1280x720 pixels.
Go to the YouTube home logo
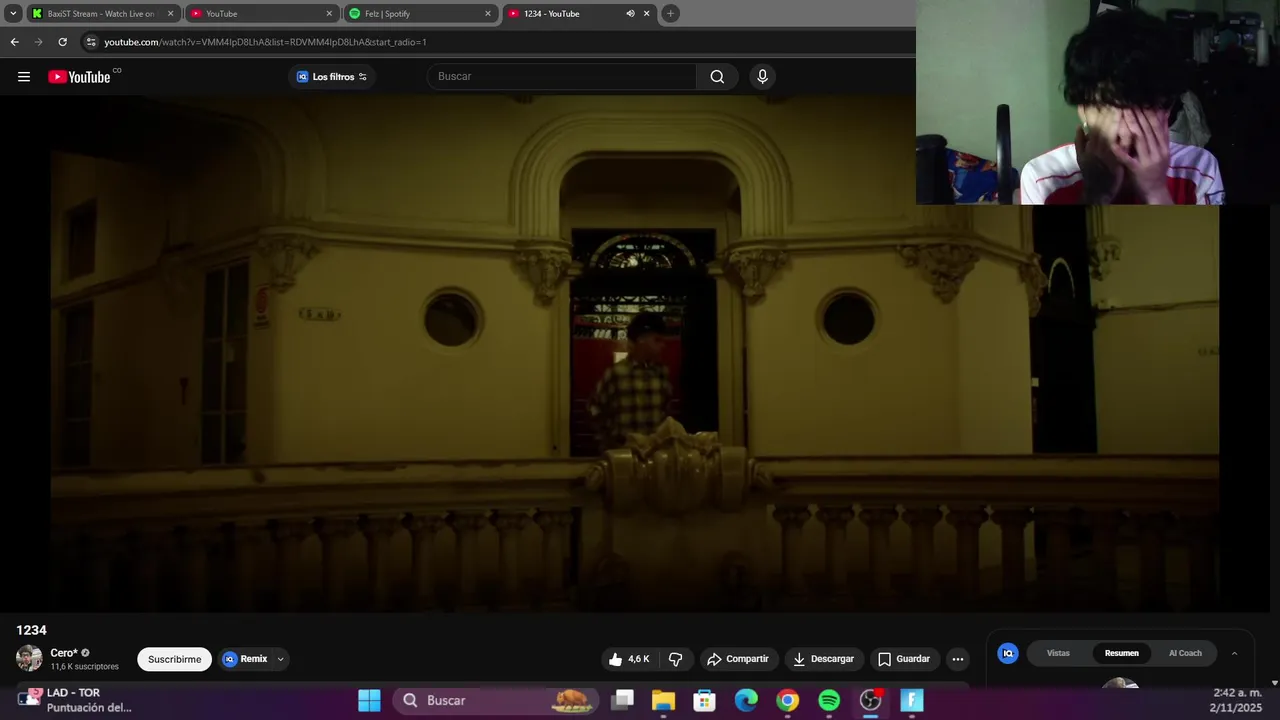coord(79,77)
